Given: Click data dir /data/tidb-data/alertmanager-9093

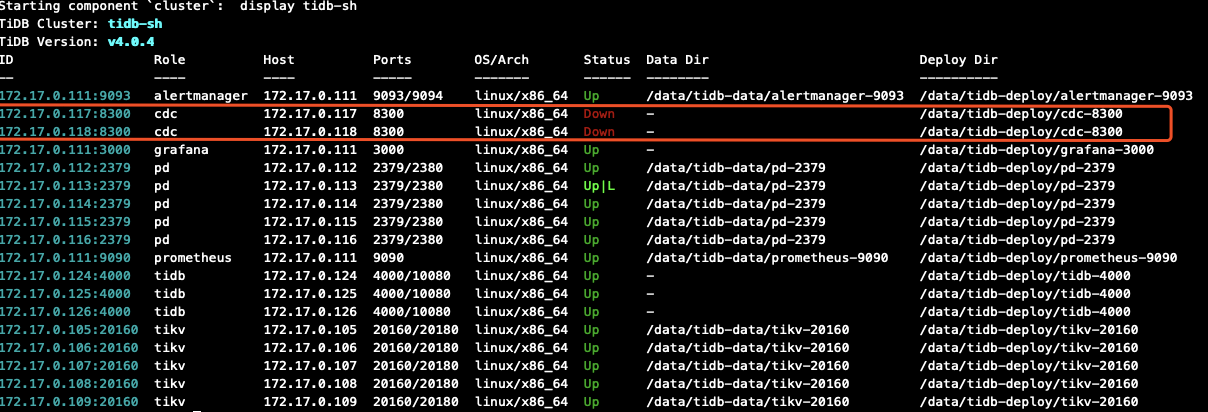Looking at the screenshot, I should tap(775, 96).
